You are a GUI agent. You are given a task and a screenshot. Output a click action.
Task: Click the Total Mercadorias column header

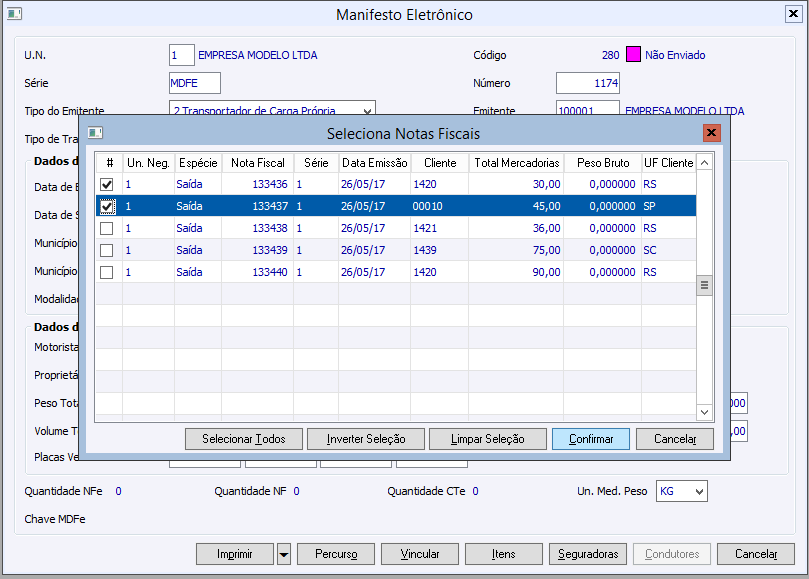click(x=516, y=162)
